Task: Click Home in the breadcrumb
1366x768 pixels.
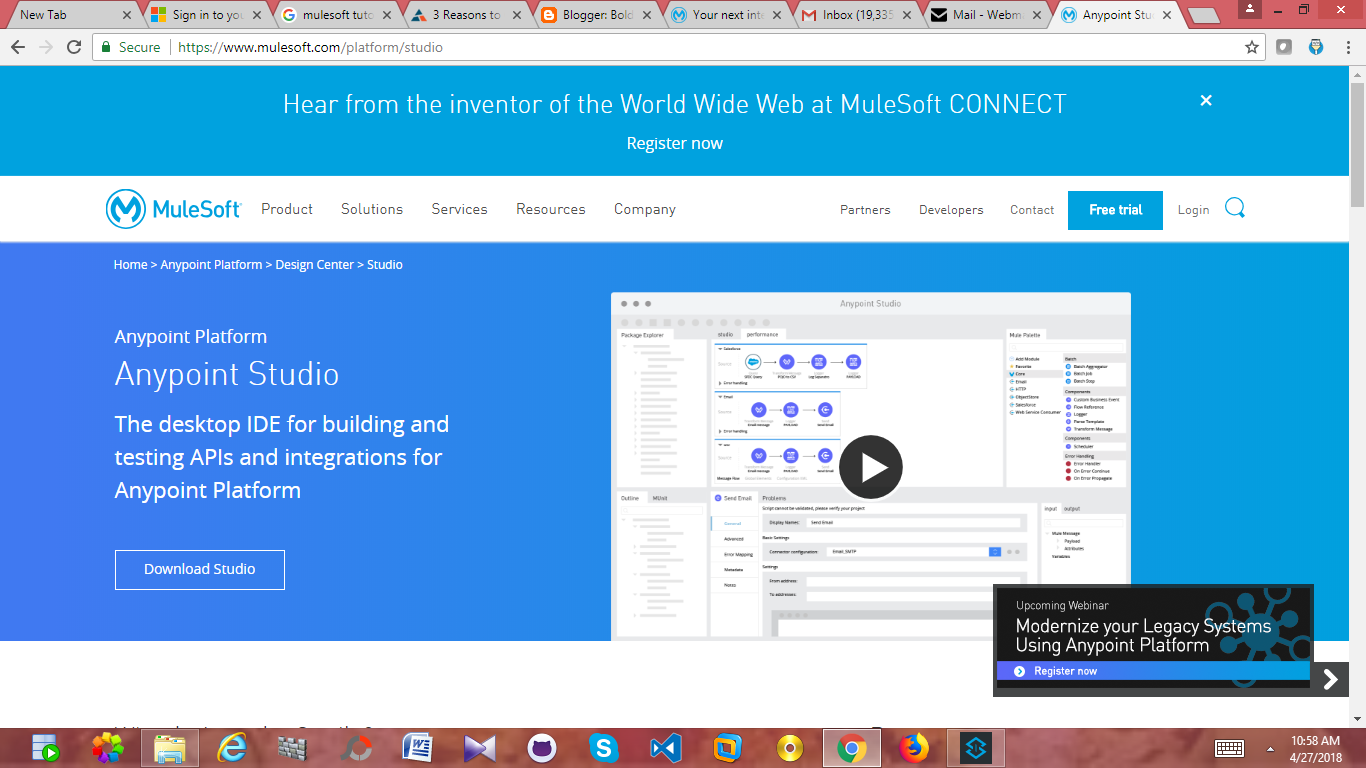Action: click(x=130, y=265)
